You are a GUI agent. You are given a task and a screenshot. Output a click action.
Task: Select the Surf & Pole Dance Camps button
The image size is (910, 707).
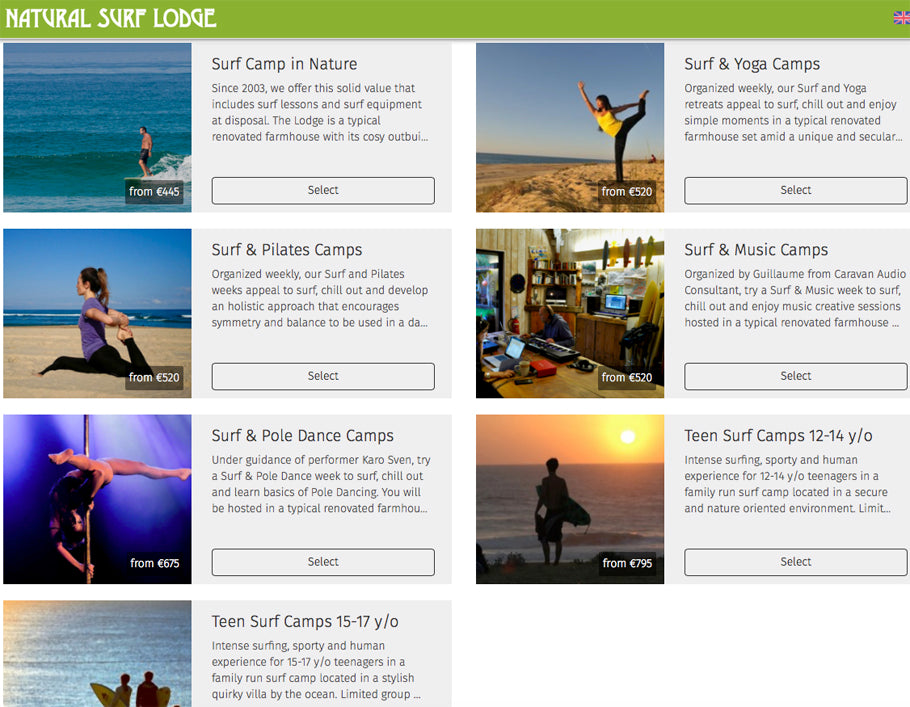(323, 562)
